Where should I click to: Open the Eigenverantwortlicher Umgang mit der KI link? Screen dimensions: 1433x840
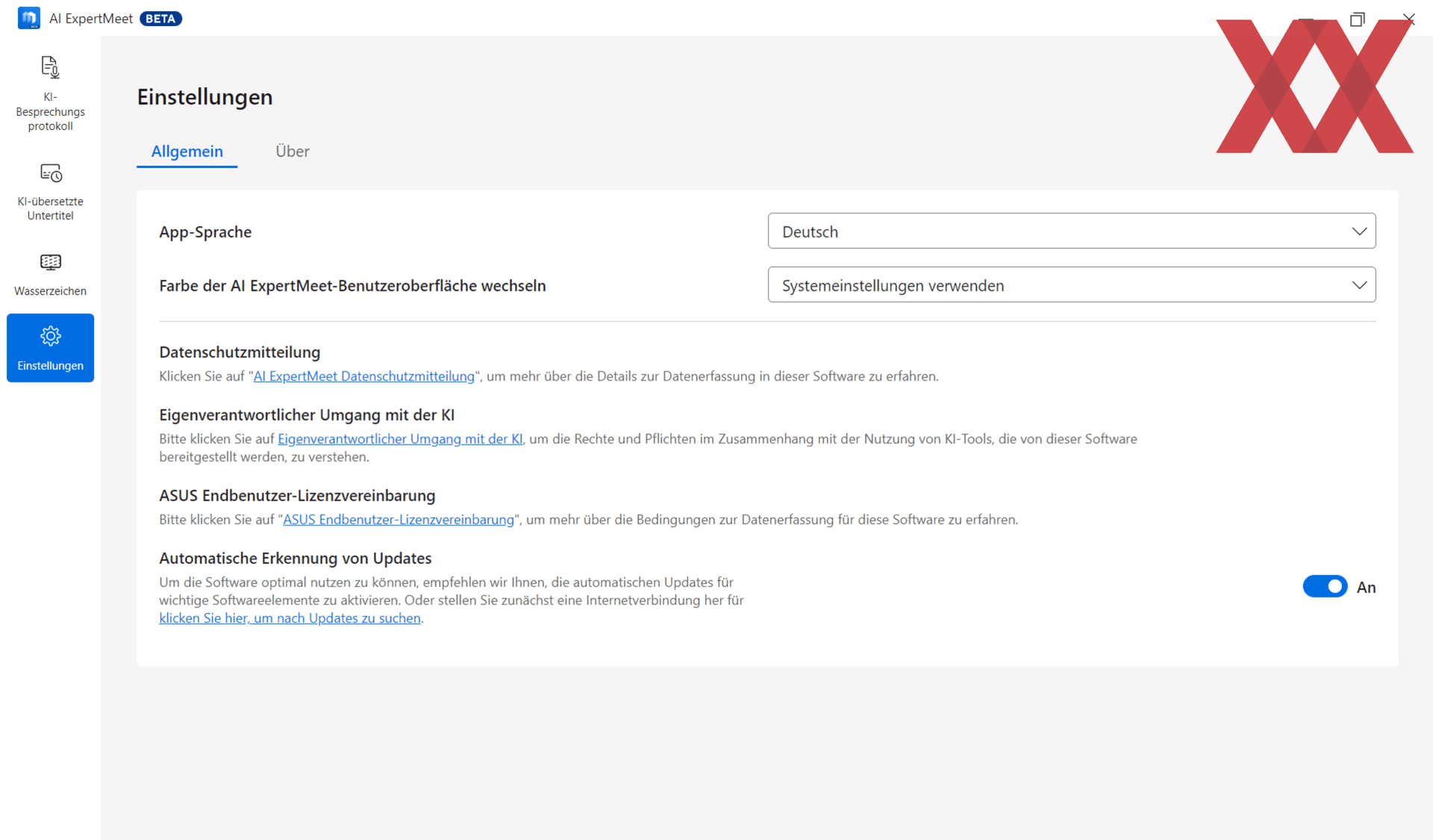pyautogui.click(x=400, y=439)
